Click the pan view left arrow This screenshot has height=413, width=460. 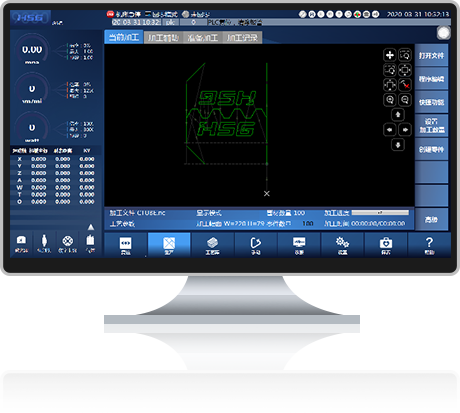tap(390, 130)
